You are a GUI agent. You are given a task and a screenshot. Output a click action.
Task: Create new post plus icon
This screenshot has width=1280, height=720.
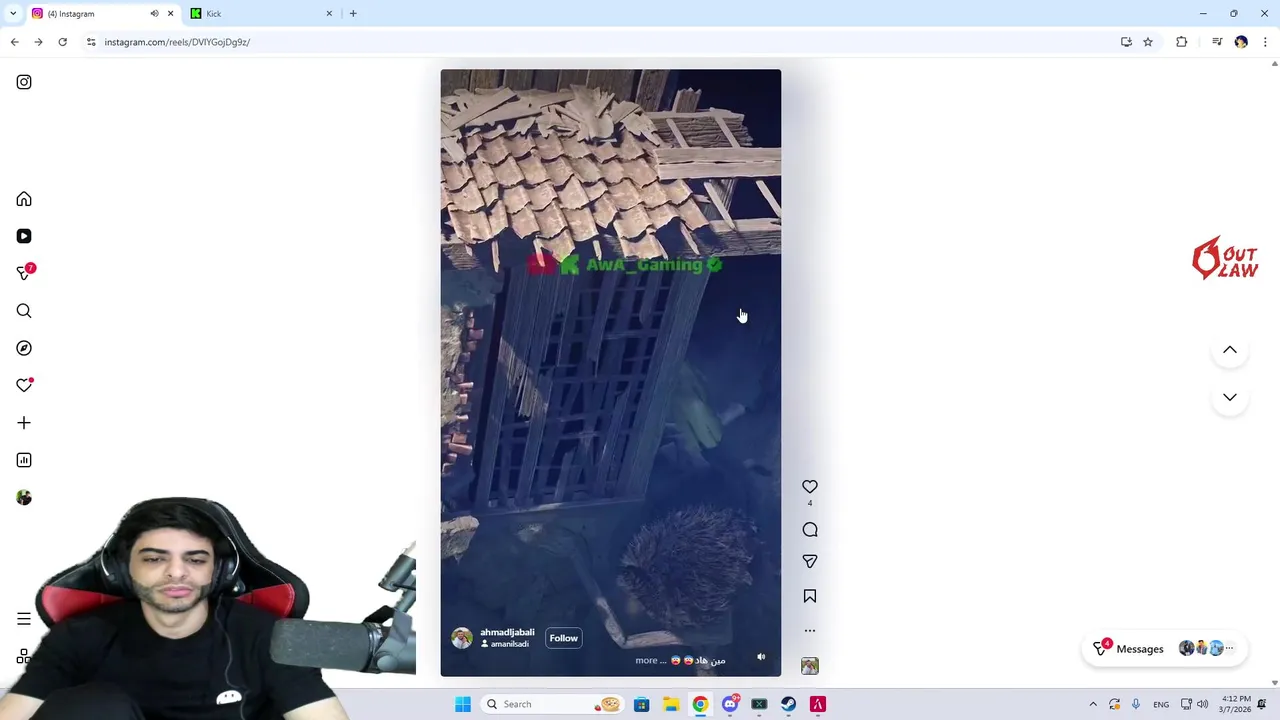[24, 423]
